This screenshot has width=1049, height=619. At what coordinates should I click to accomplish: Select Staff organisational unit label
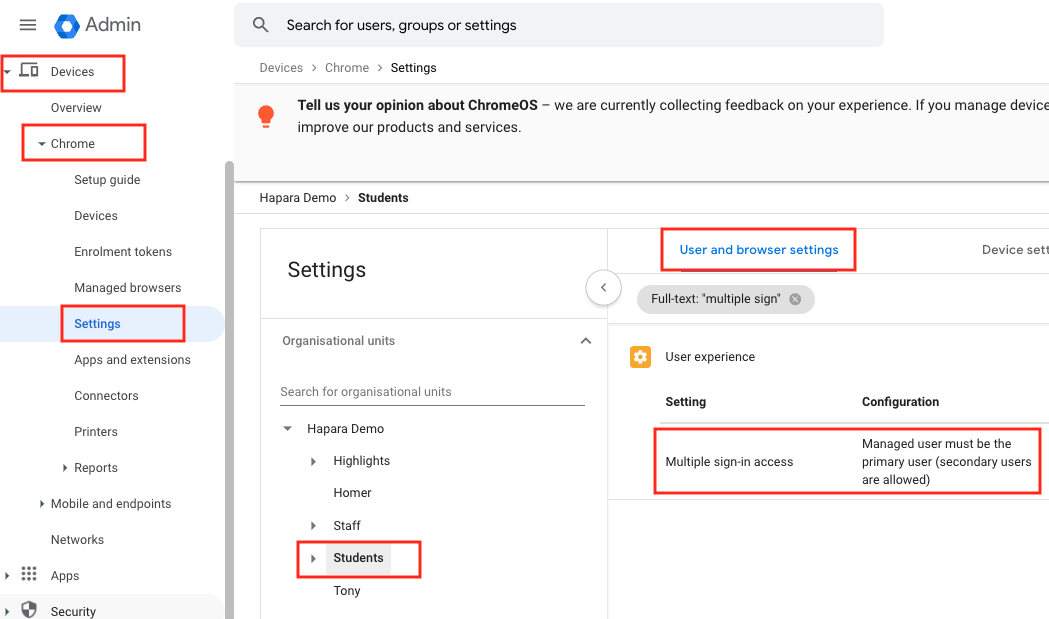point(347,526)
